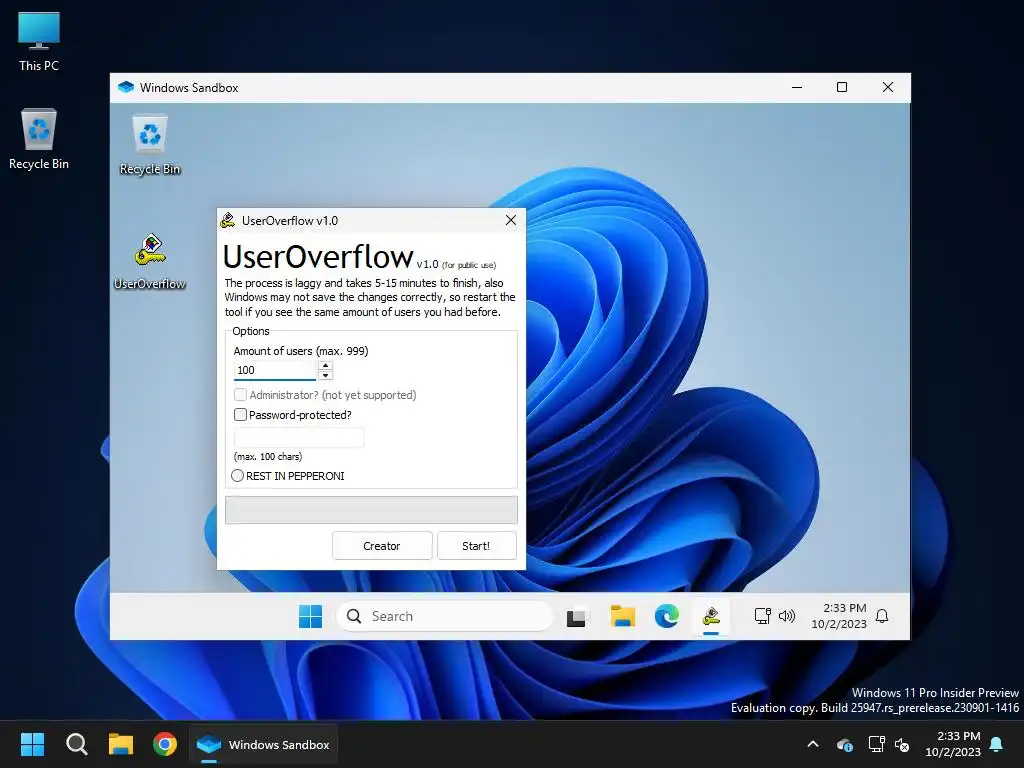
Task: Open the host desktop Recycle Bin
Action: click(x=39, y=138)
